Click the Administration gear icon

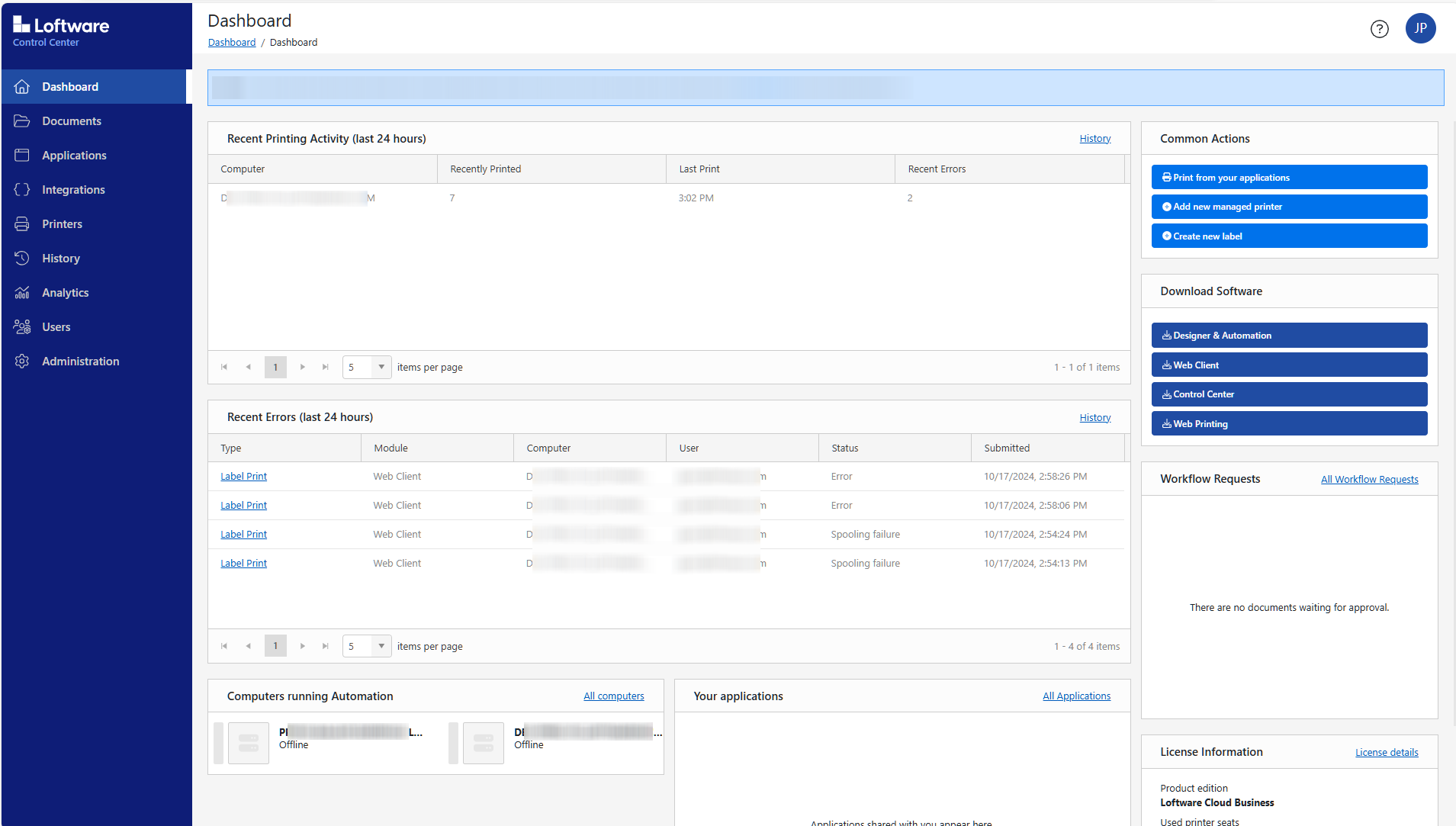(x=22, y=362)
